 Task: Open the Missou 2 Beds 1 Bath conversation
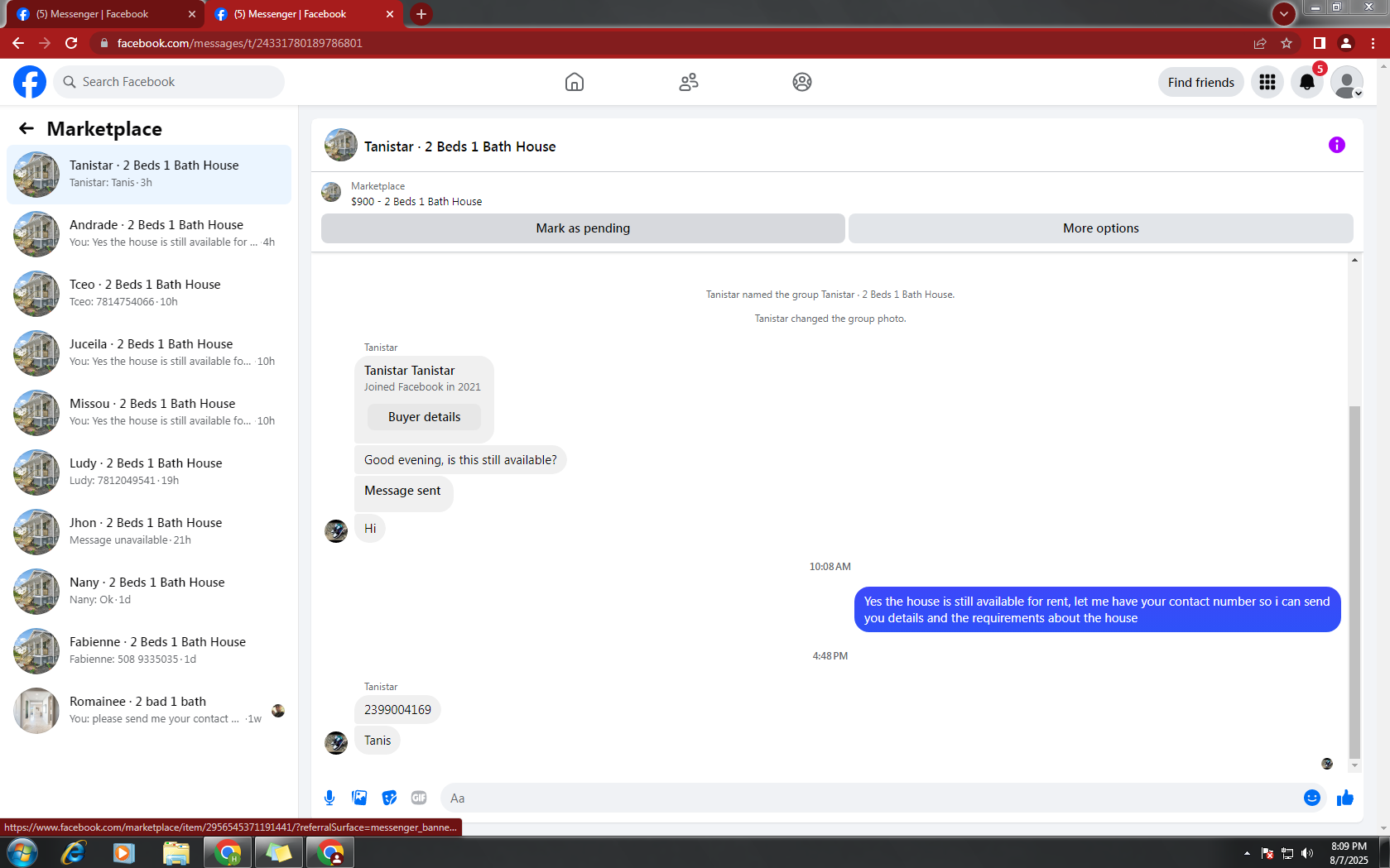(149, 413)
